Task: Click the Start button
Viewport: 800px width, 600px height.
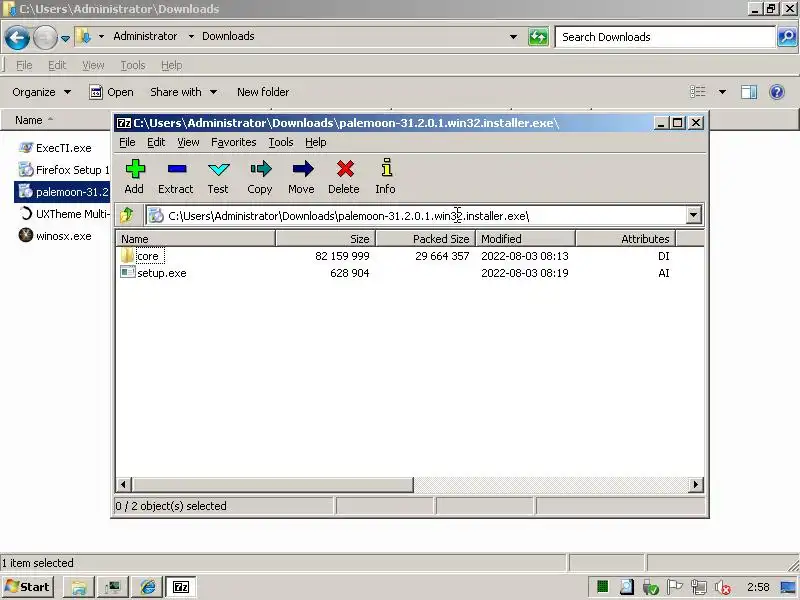Action: pos(28,587)
